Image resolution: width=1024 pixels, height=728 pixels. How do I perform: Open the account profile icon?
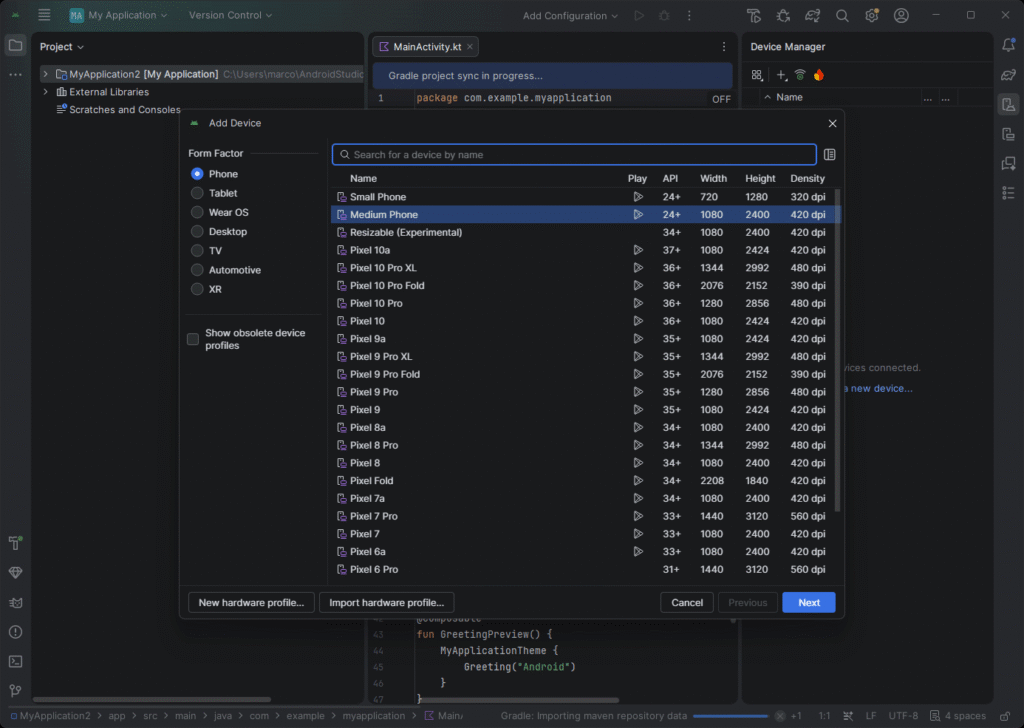[x=901, y=16]
